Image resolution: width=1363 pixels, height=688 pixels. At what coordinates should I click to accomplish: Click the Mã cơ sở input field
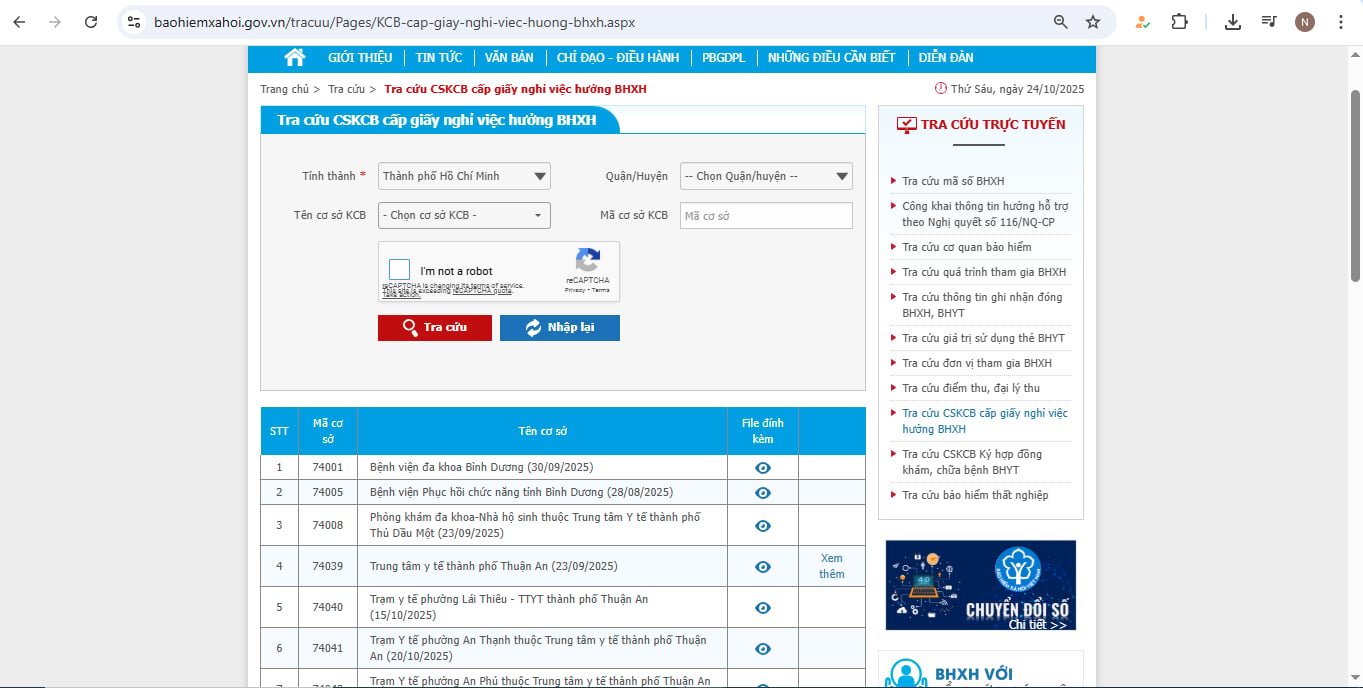[x=766, y=216]
